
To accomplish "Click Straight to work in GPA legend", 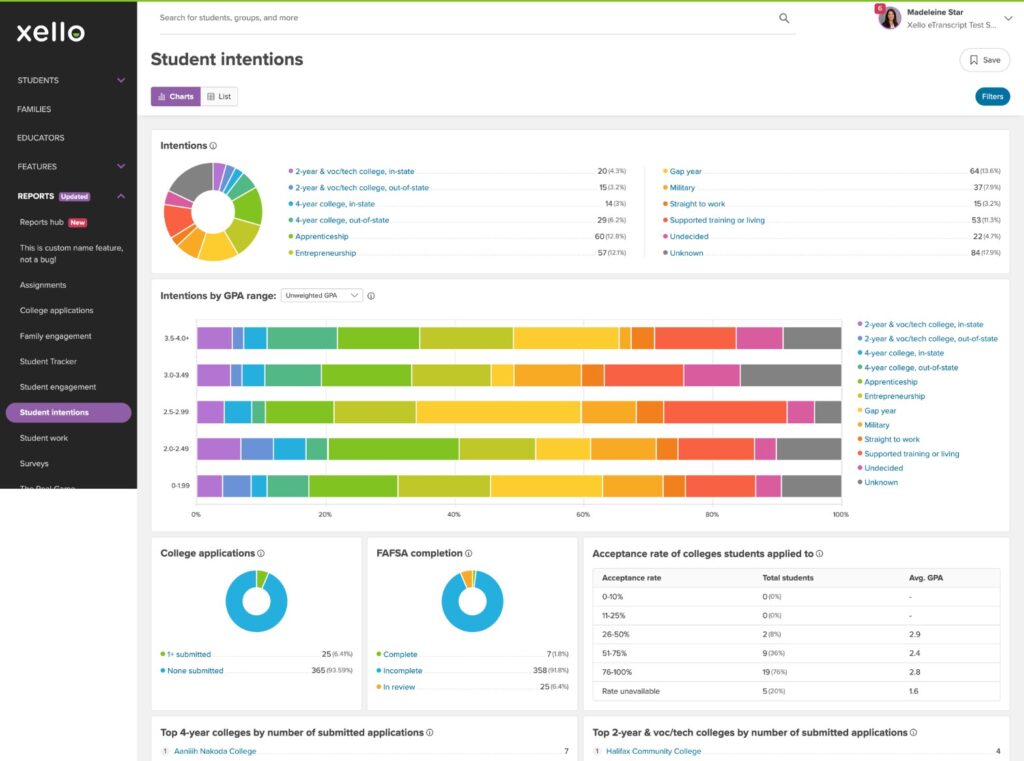I will 891,439.
